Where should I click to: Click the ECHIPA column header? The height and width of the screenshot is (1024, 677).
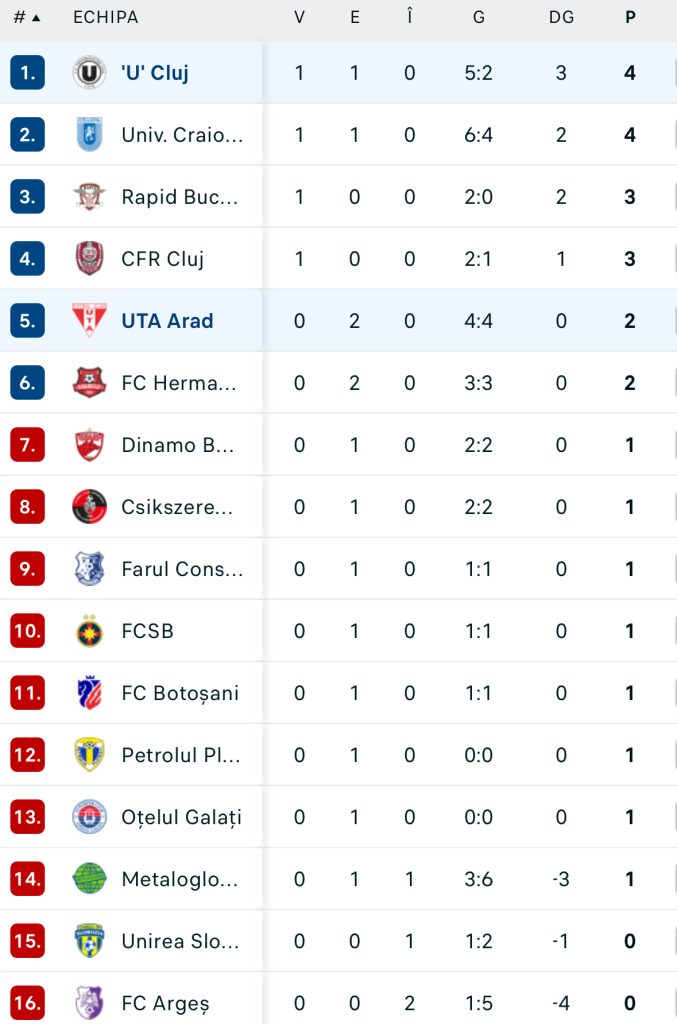[106, 18]
